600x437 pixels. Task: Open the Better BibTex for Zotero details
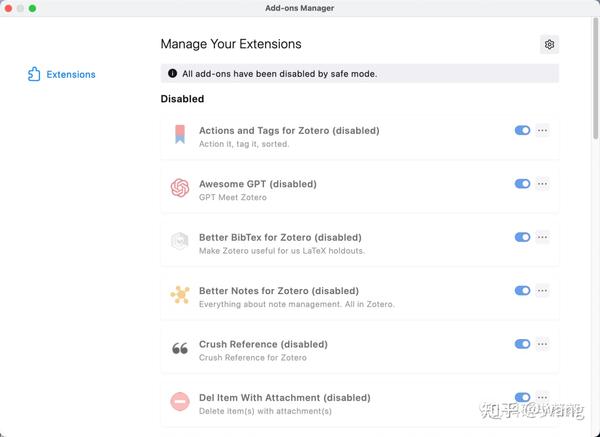pos(280,237)
